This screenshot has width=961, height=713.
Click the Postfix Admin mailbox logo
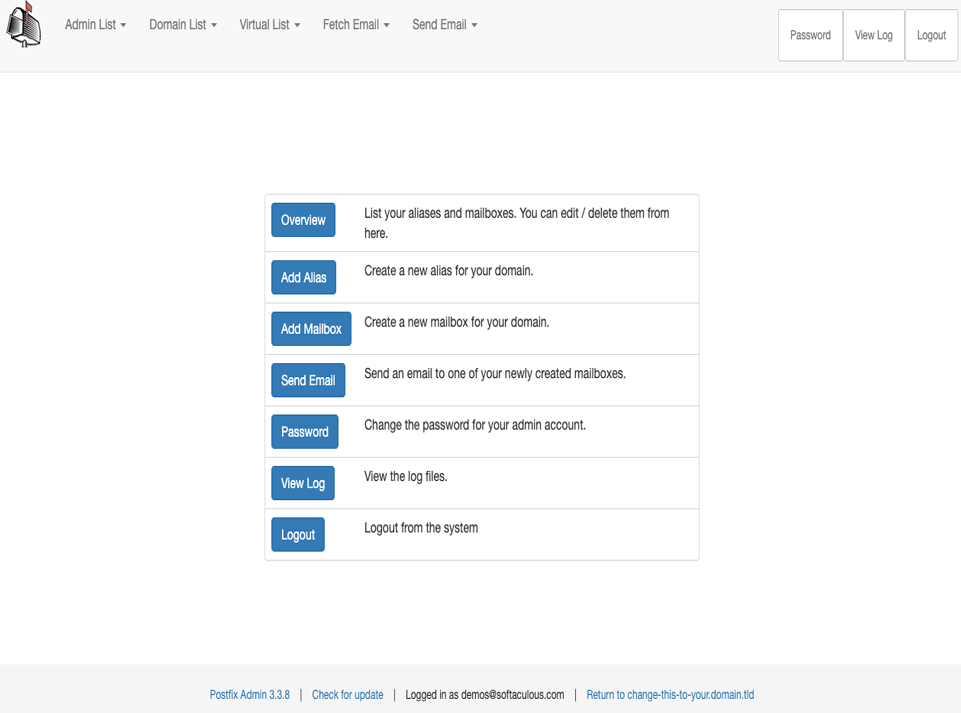pyautogui.click(x=24, y=25)
